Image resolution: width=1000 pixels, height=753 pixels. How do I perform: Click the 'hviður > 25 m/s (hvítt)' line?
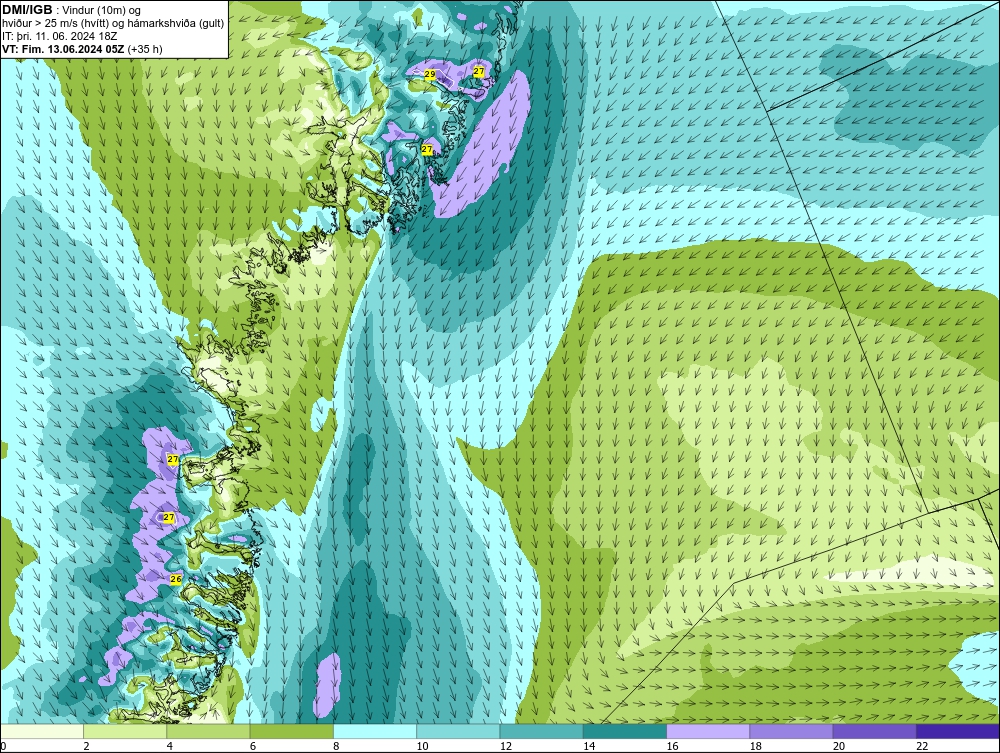57,24
